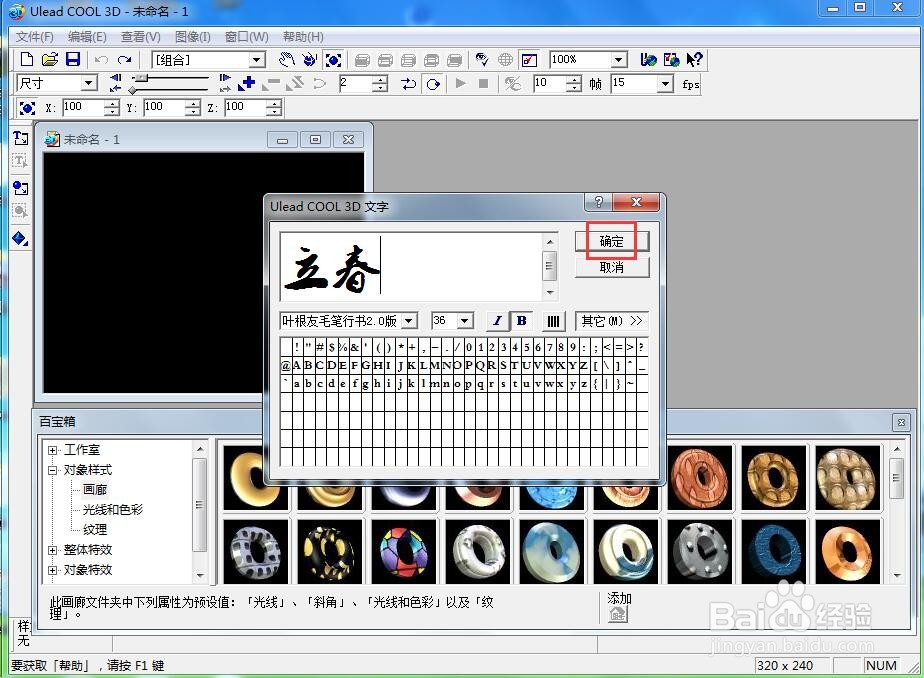This screenshot has height=678, width=924.
Task: Click the frame count 10 field
Action: click(x=549, y=83)
